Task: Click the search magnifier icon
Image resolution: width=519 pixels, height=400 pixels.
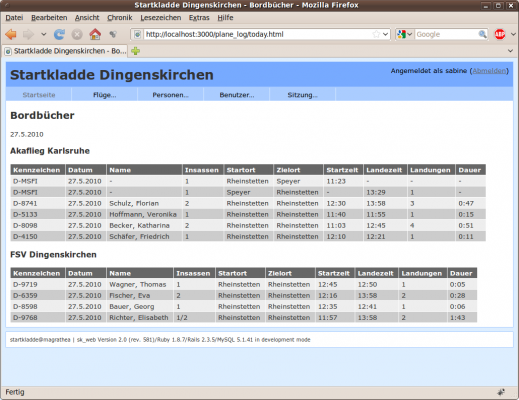Action: point(482,34)
